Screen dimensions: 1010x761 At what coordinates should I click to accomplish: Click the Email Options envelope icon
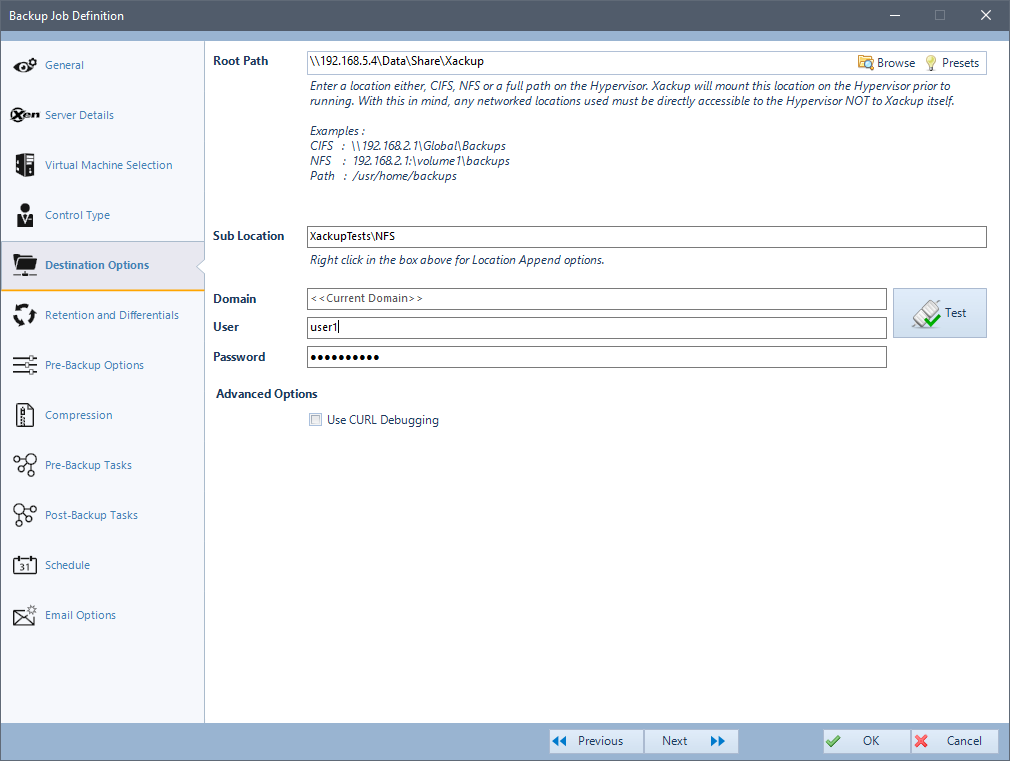point(25,615)
